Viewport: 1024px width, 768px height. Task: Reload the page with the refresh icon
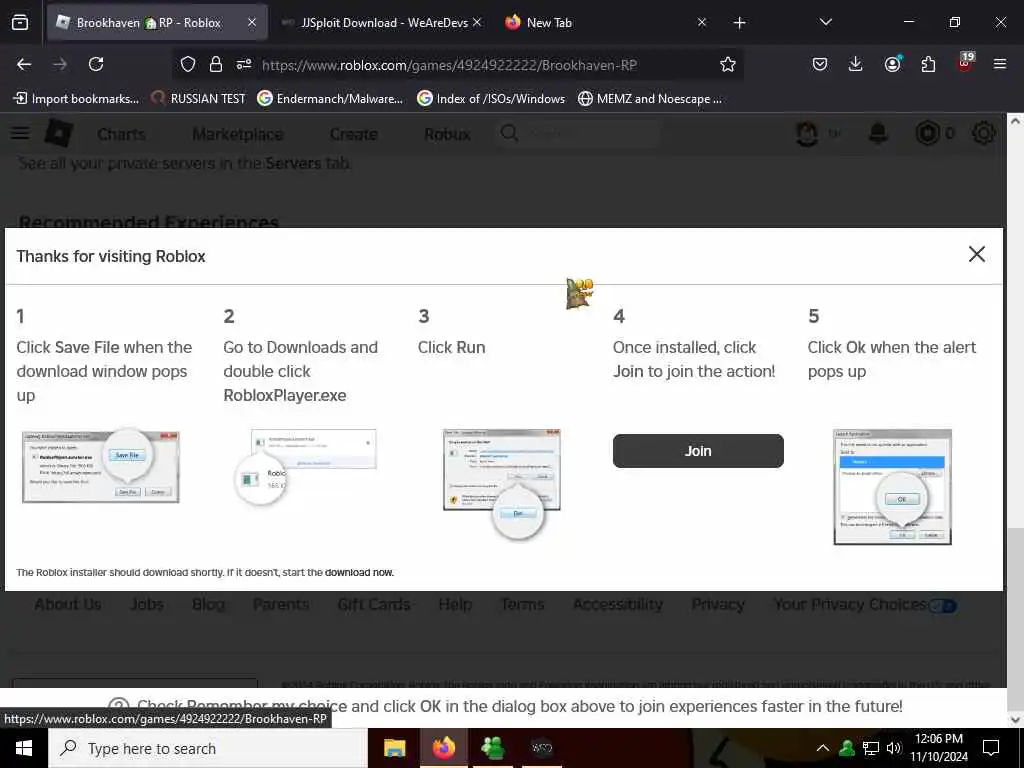(96, 64)
